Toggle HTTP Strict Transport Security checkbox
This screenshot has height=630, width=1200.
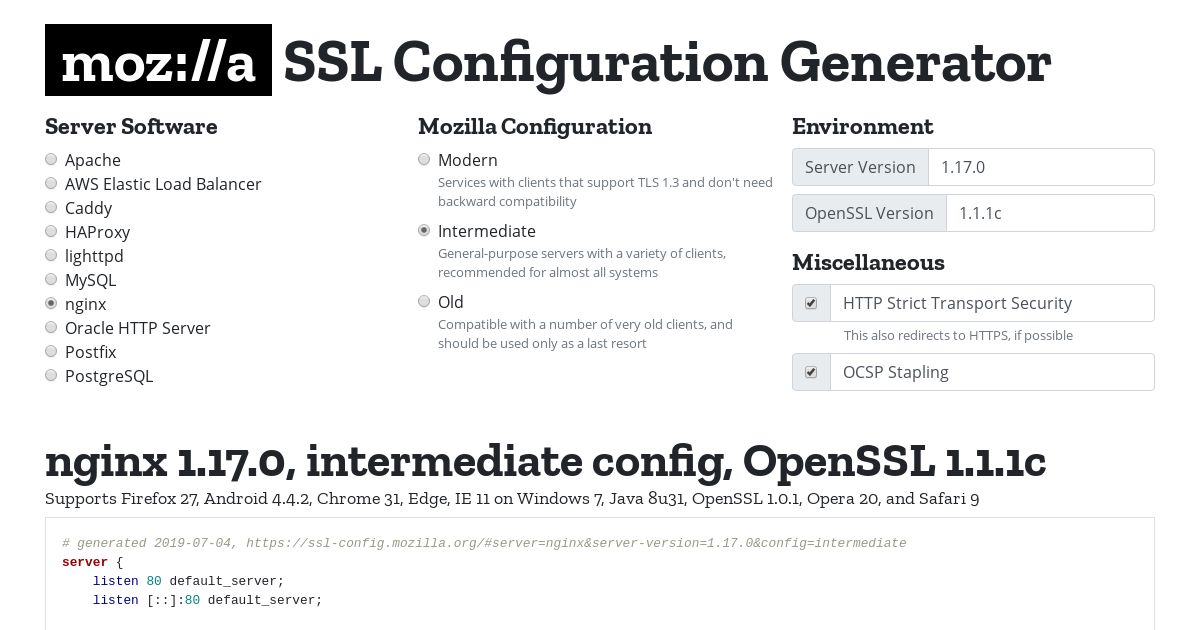(811, 303)
